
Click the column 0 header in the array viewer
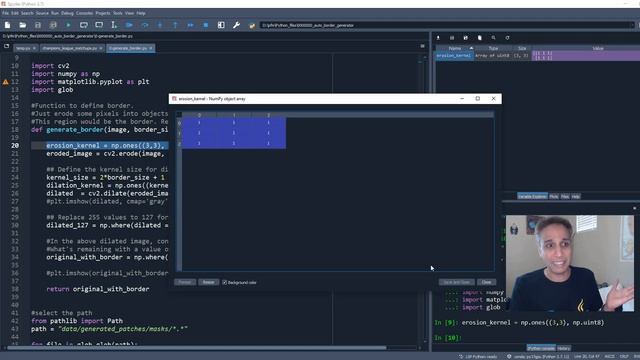199,115
